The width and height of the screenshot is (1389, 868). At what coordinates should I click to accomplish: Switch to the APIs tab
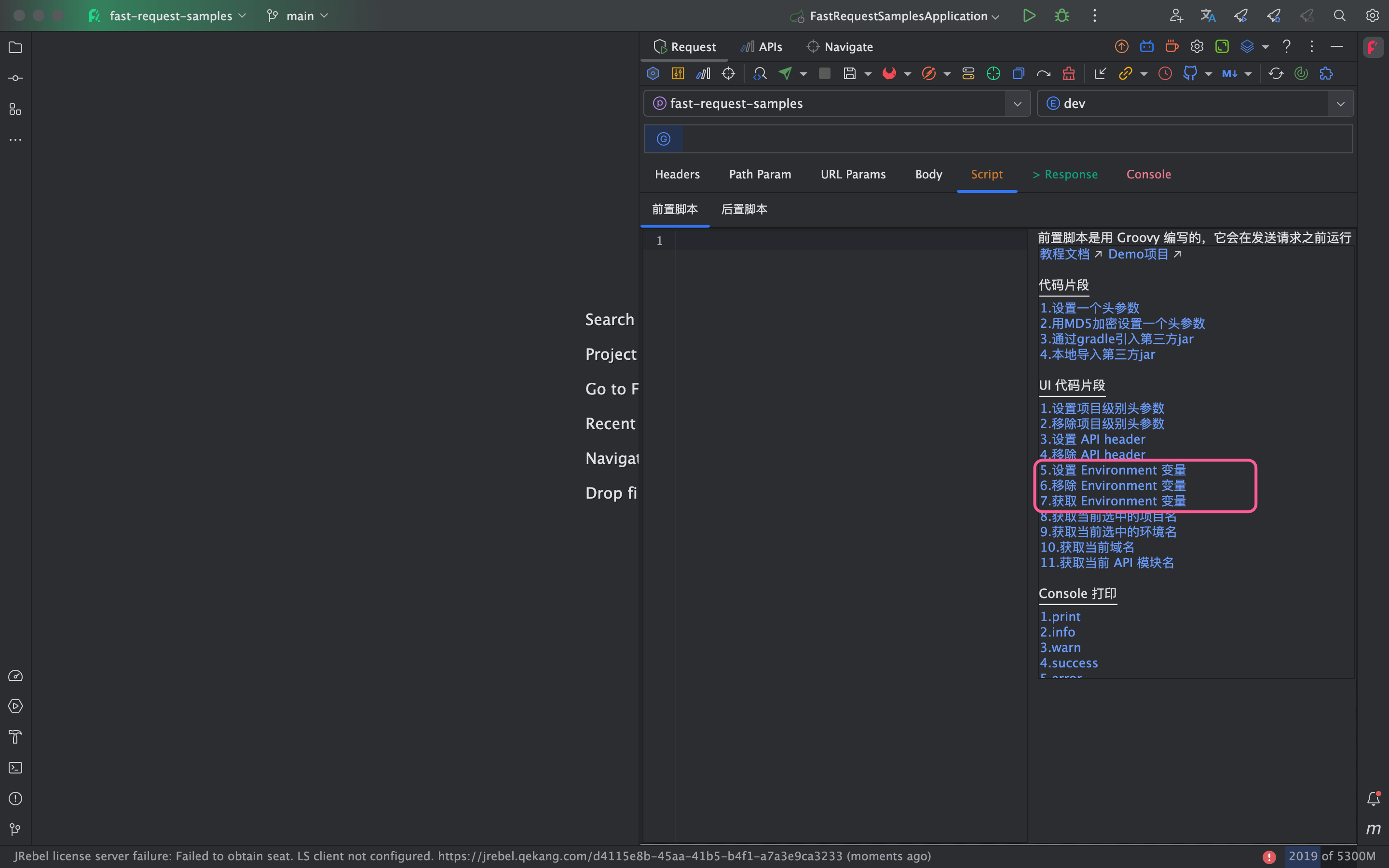[x=761, y=46]
